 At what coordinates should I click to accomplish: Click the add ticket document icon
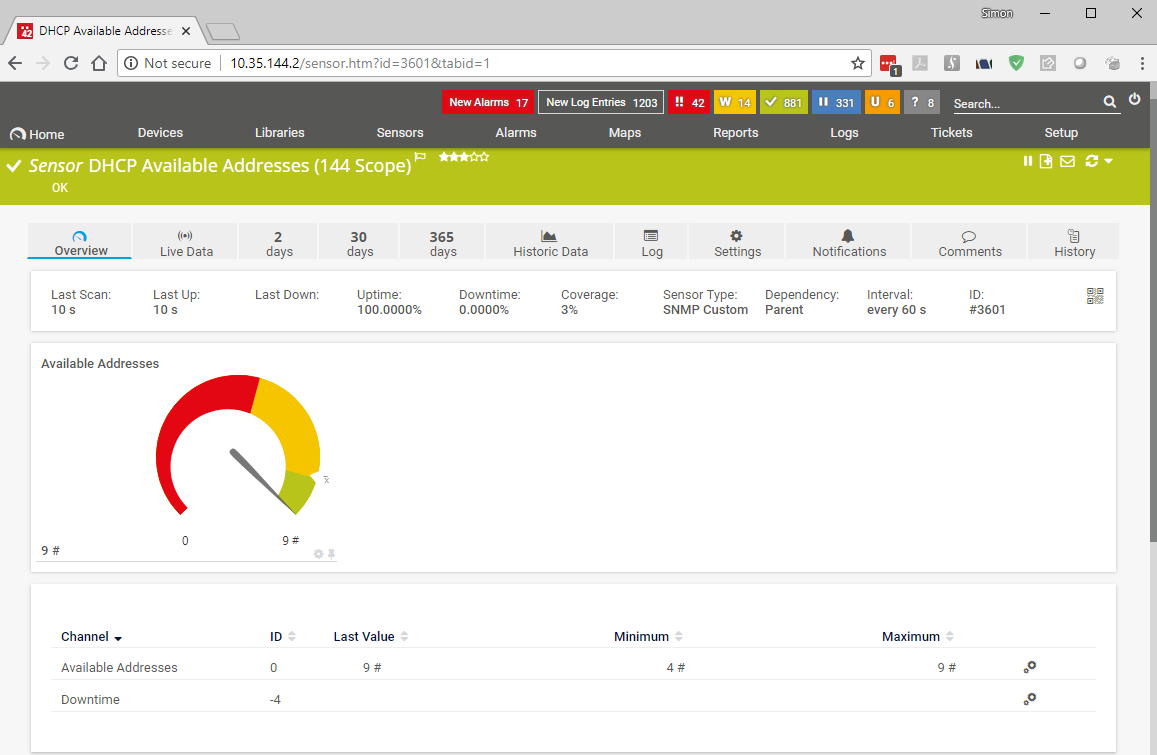(1046, 162)
